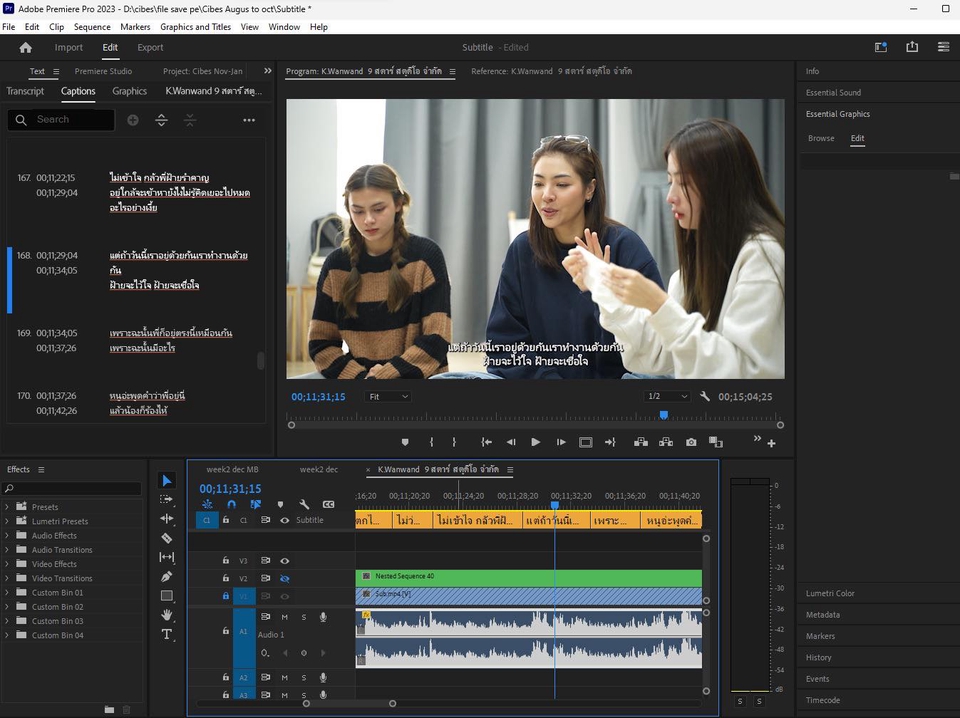Select the Pen tool

[x=167, y=576]
